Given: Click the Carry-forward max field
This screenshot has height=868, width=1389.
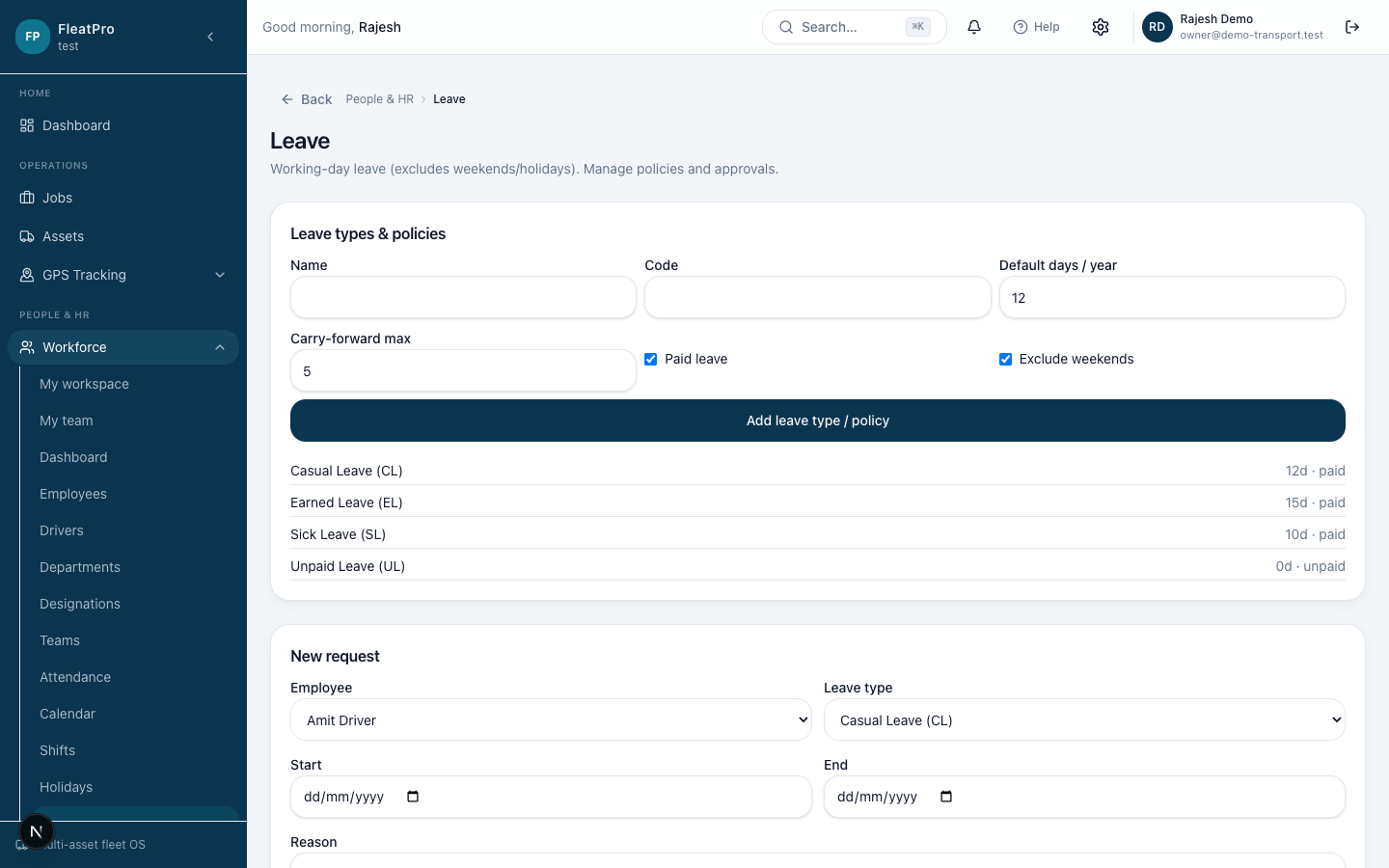Looking at the screenshot, I should pyautogui.click(x=463, y=370).
